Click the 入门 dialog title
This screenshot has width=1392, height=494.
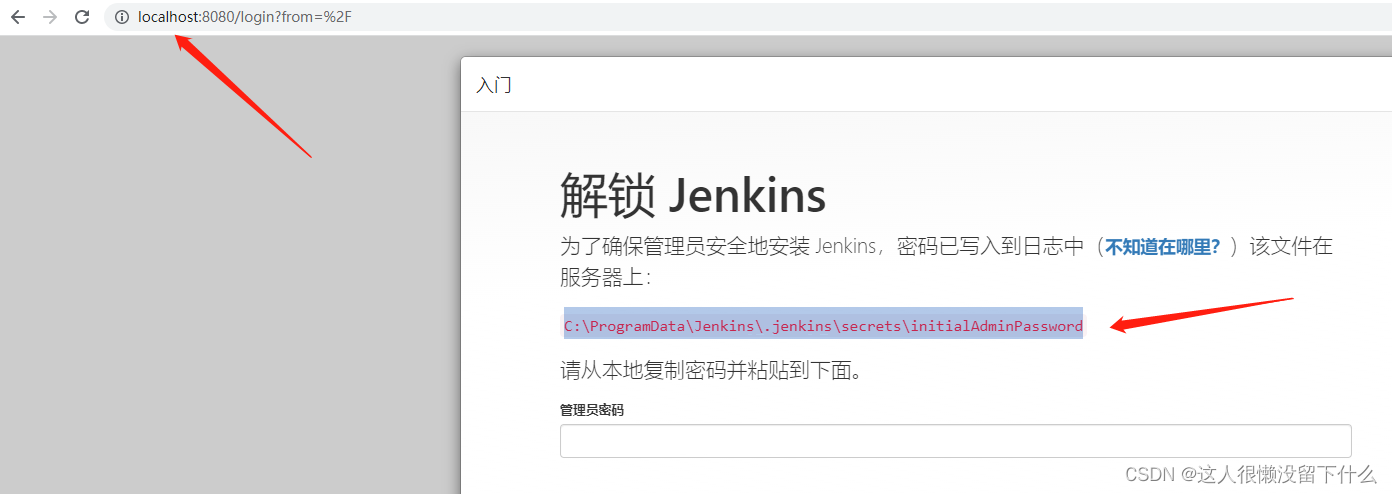click(x=494, y=85)
